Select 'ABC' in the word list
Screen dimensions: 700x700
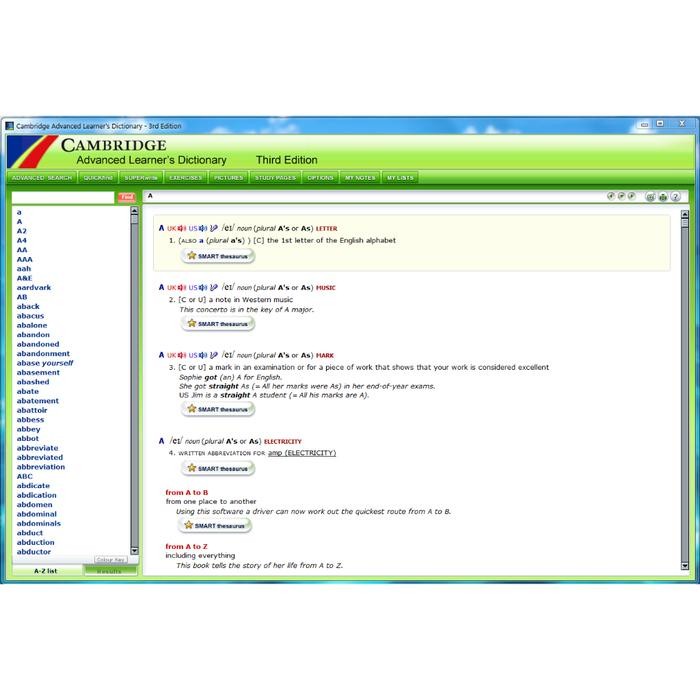[25, 476]
